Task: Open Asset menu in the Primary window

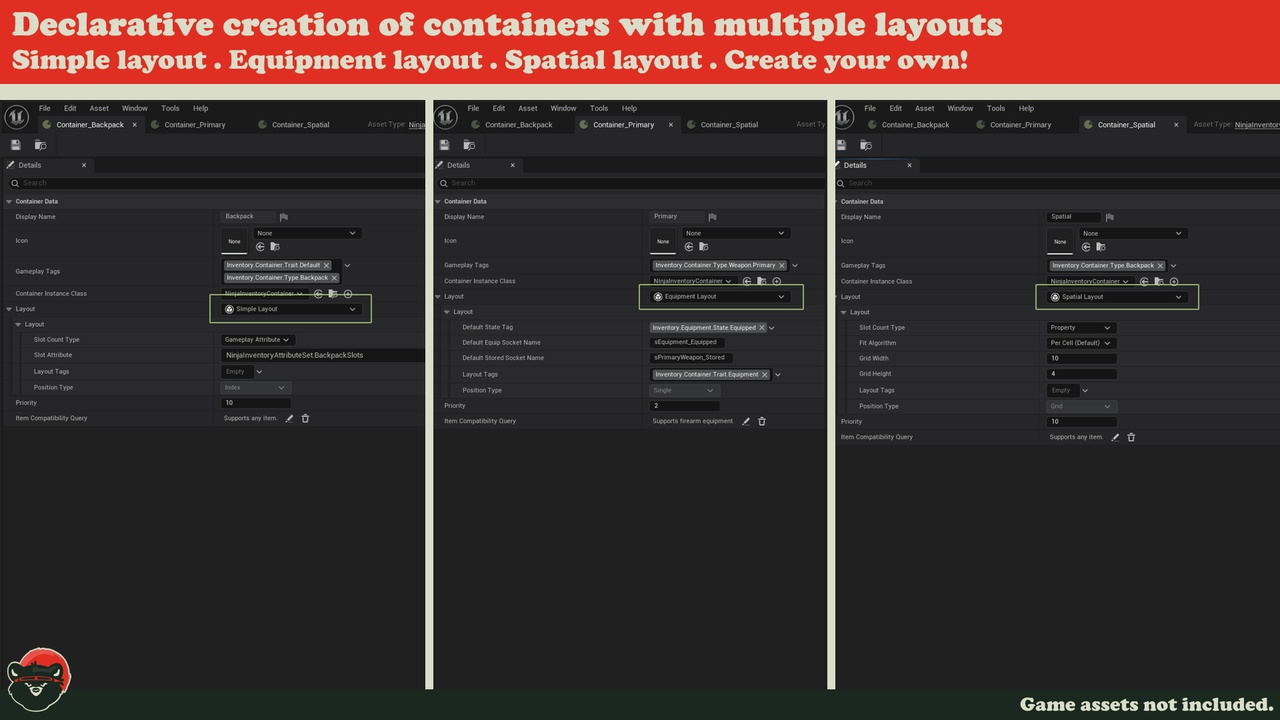Action: tap(528, 108)
